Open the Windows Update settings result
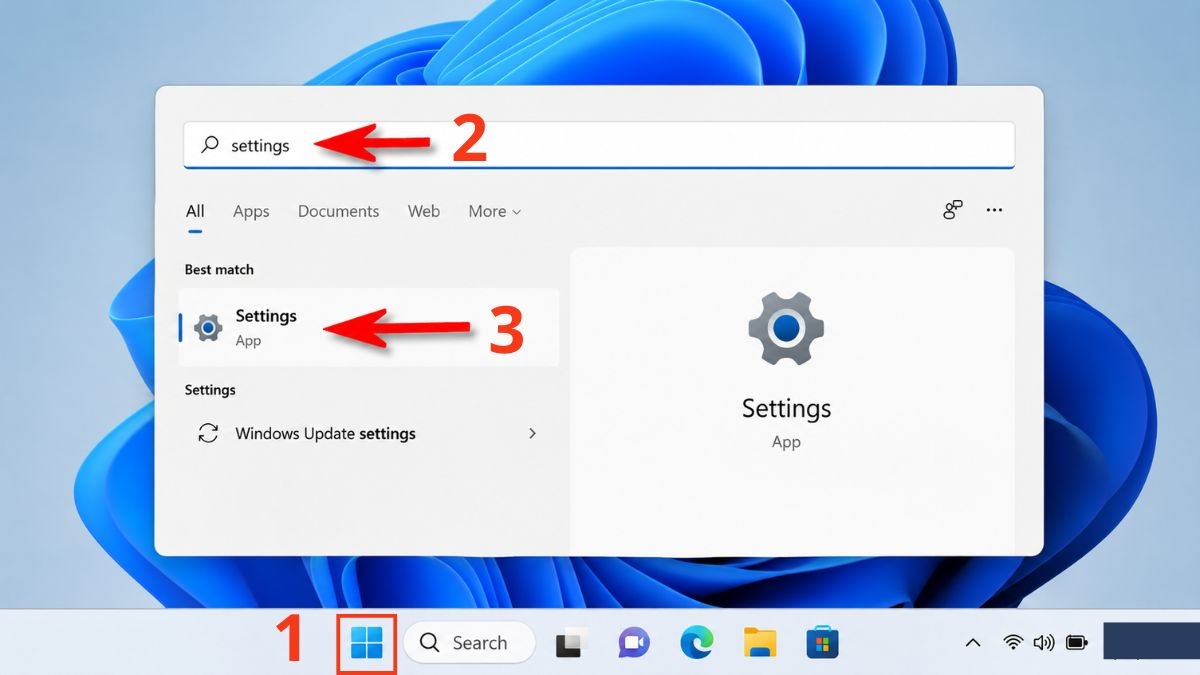The image size is (1200, 675). click(x=368, y=434)
